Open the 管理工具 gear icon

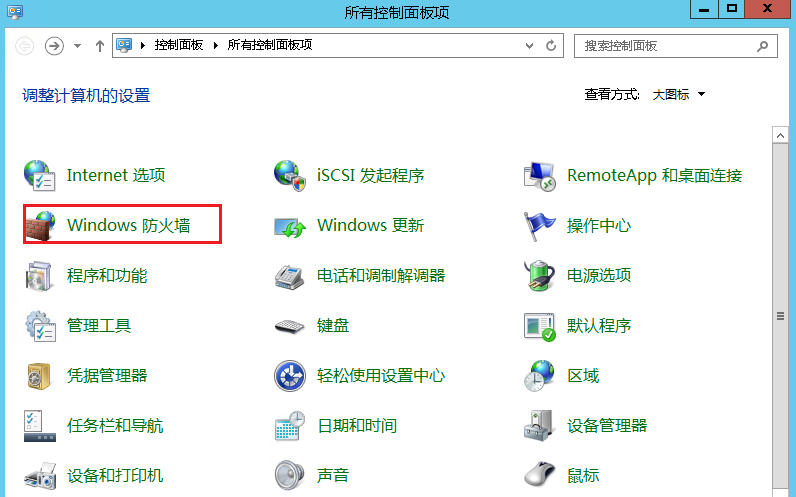[40, 326]
